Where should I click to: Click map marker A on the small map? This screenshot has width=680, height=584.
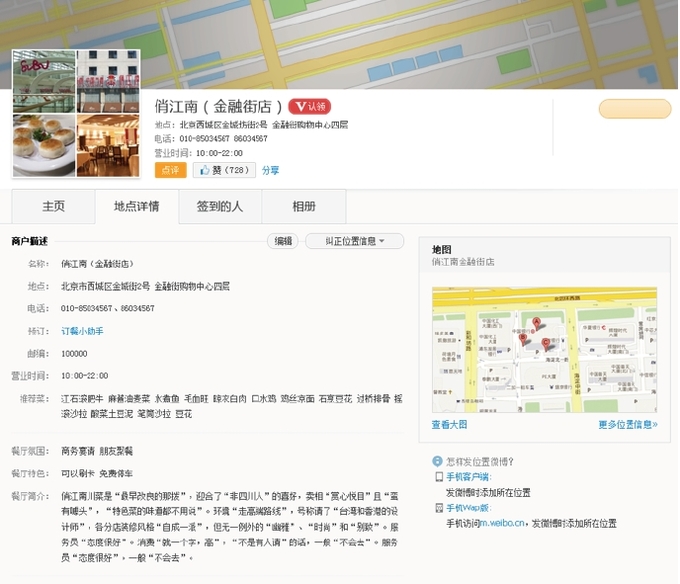click(536, 323)
